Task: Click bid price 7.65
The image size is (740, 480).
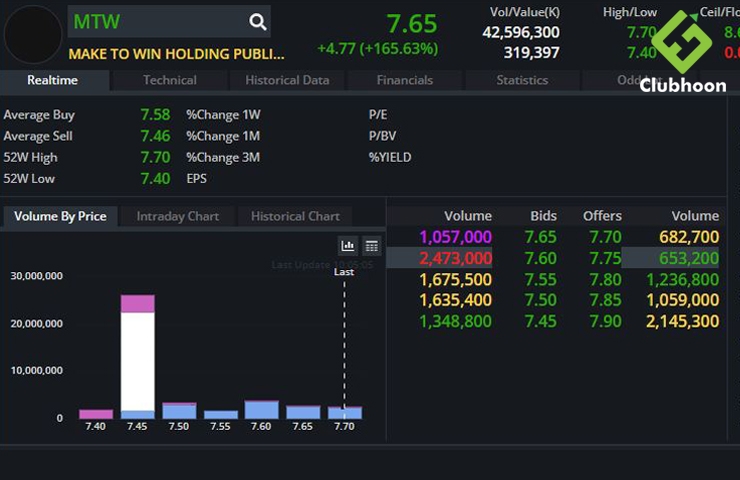Action: 541,237
